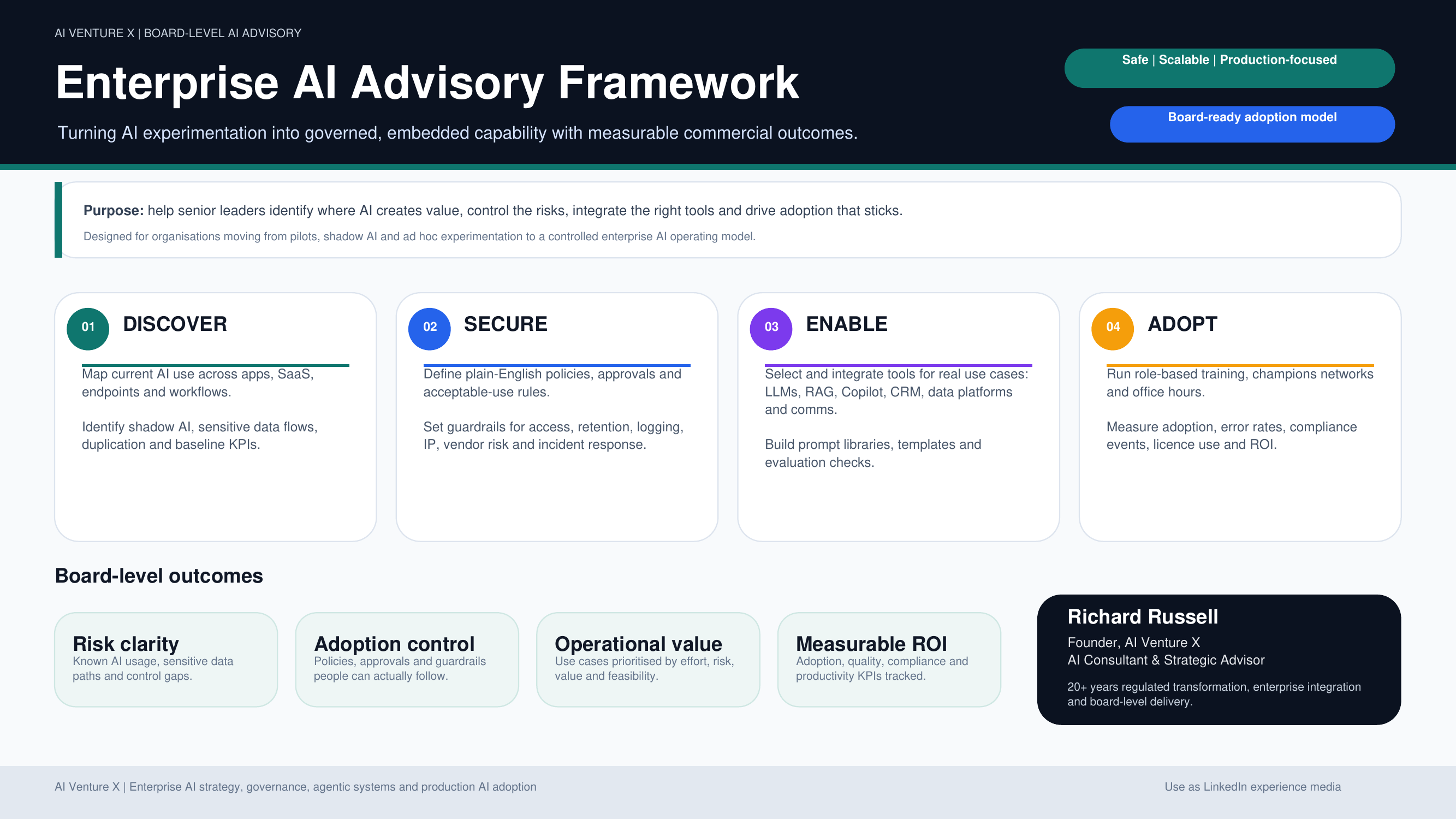Click the subtitle 'Turning AI experimentation into governed'
The width and height of the screenshot is (1456, 819).
[x=457, y=133]
